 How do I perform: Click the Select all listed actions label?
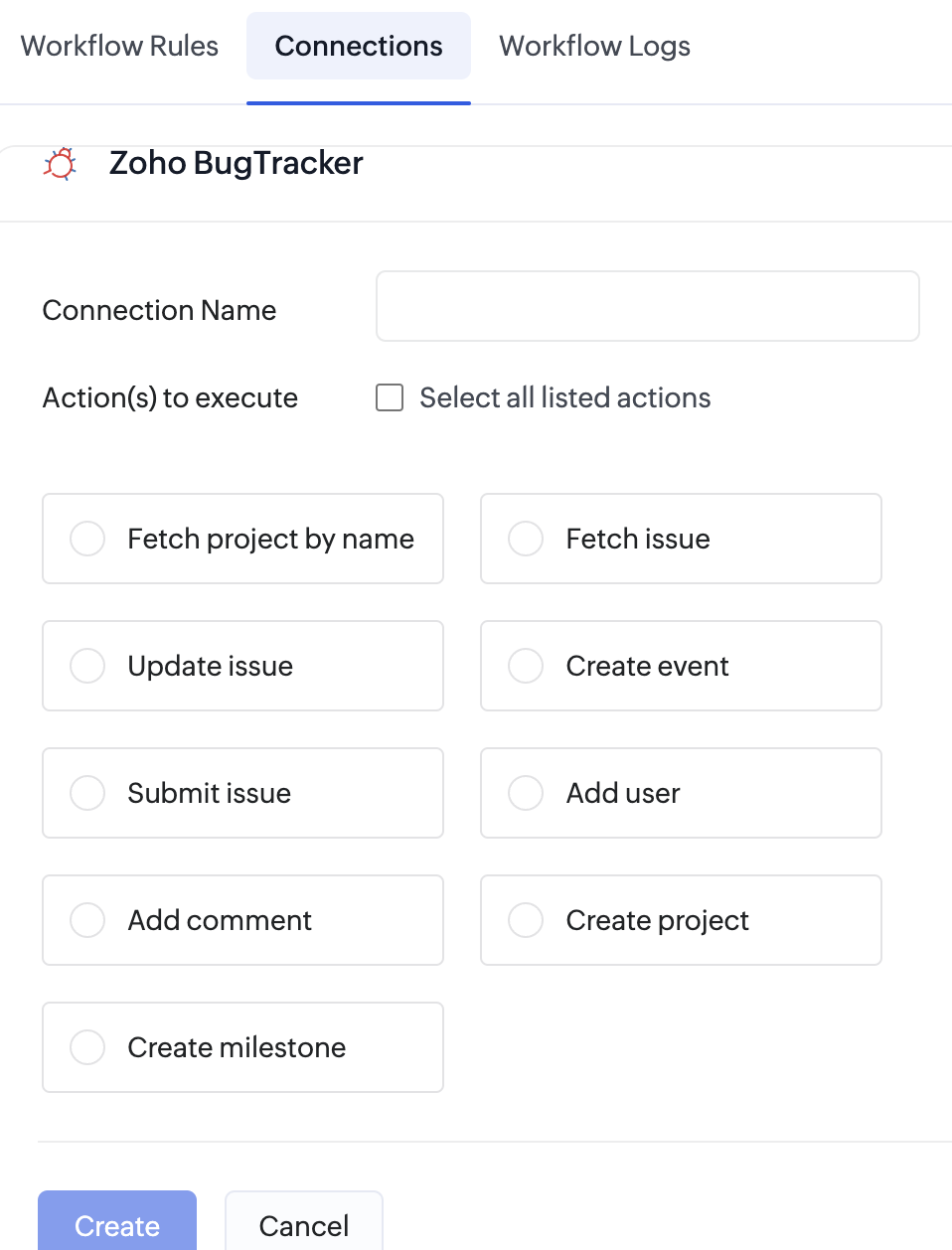(565, 397)
